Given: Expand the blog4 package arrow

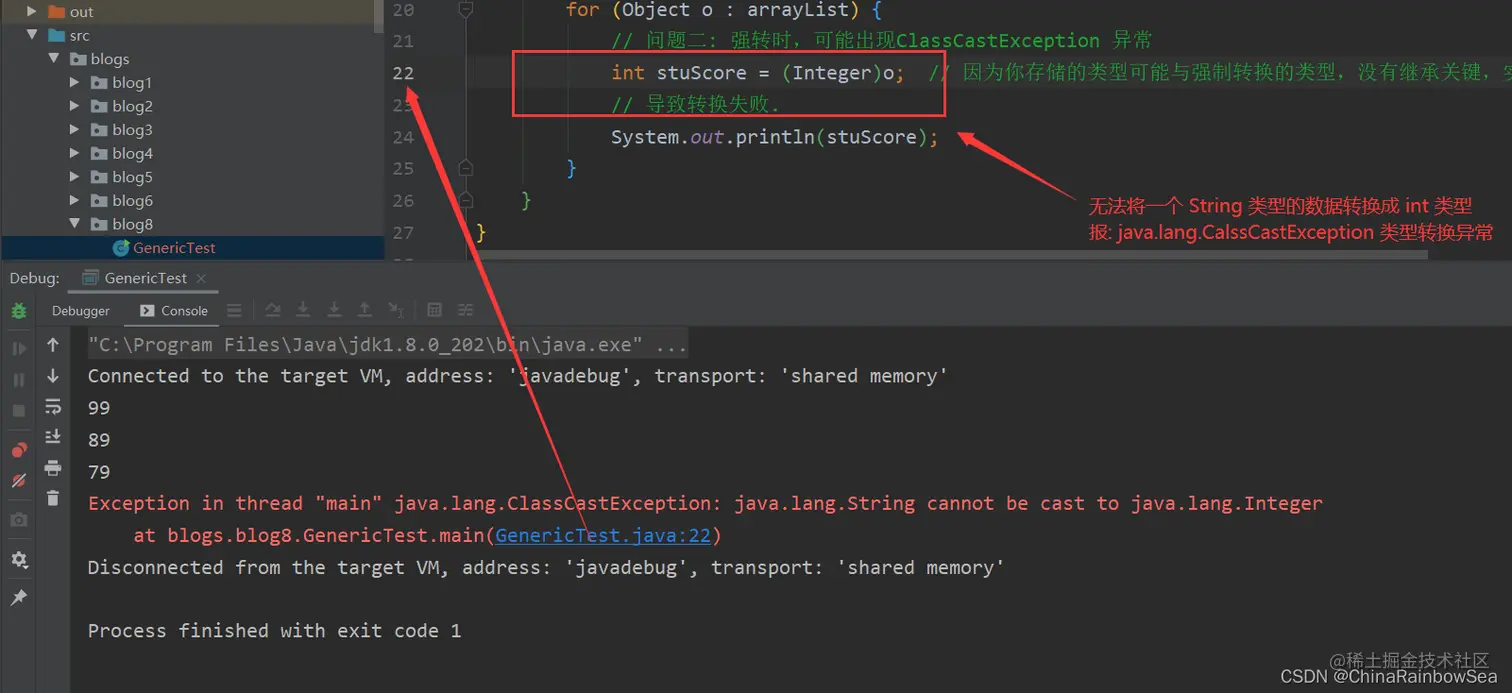Looking at the screenshot, I should point(75,153).
